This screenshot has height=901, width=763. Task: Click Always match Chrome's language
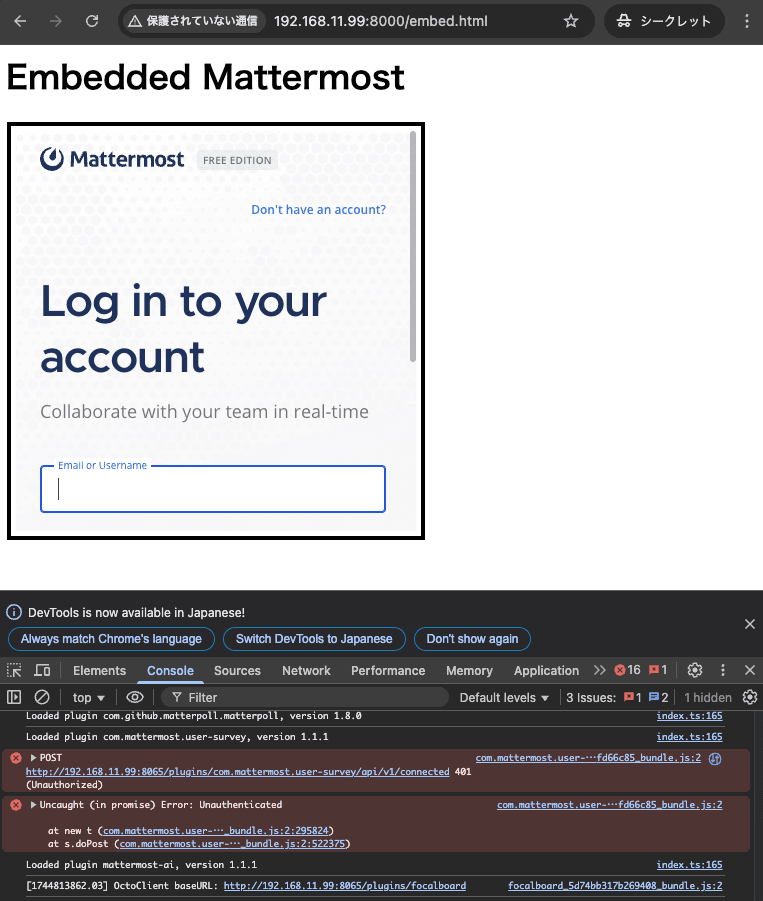[x=111, y=639]
